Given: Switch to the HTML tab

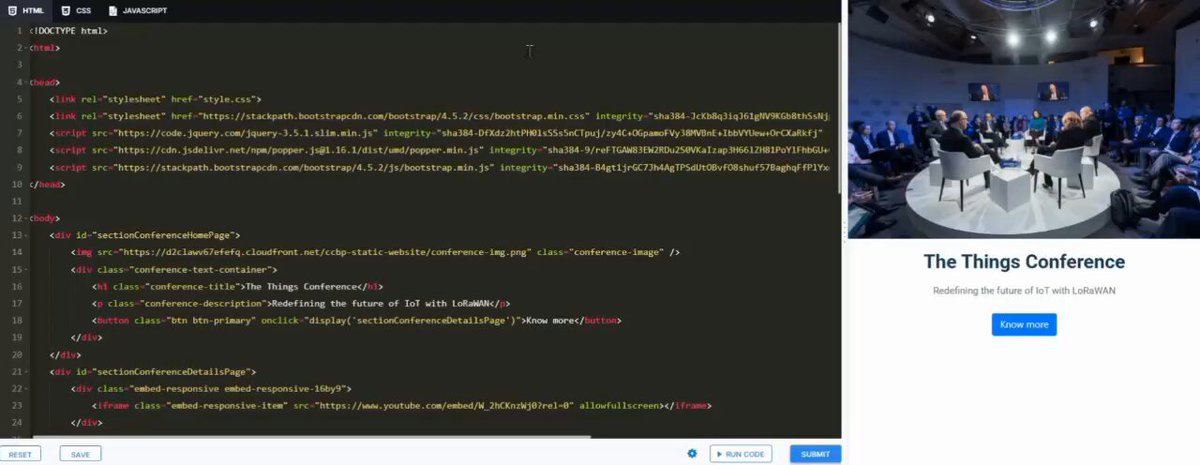Looking at the screenshot, I should [26, 10].
